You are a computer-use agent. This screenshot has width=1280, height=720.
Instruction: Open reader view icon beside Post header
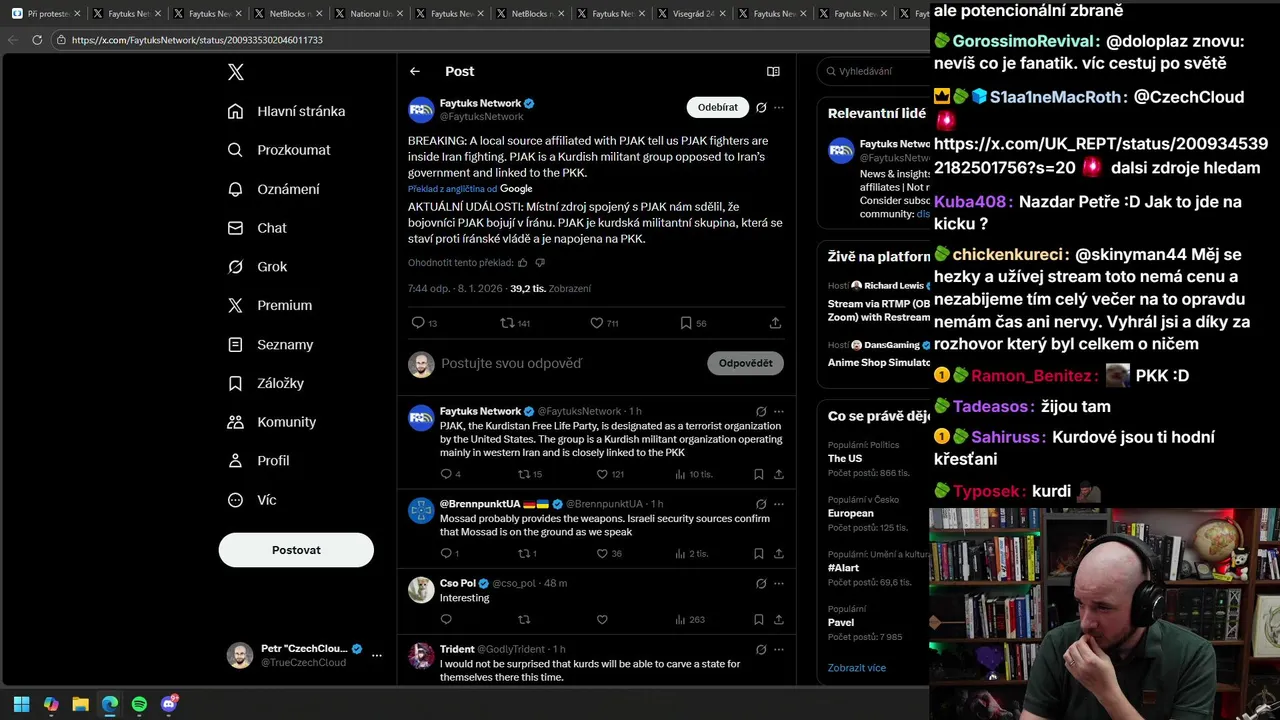(773, 71)
